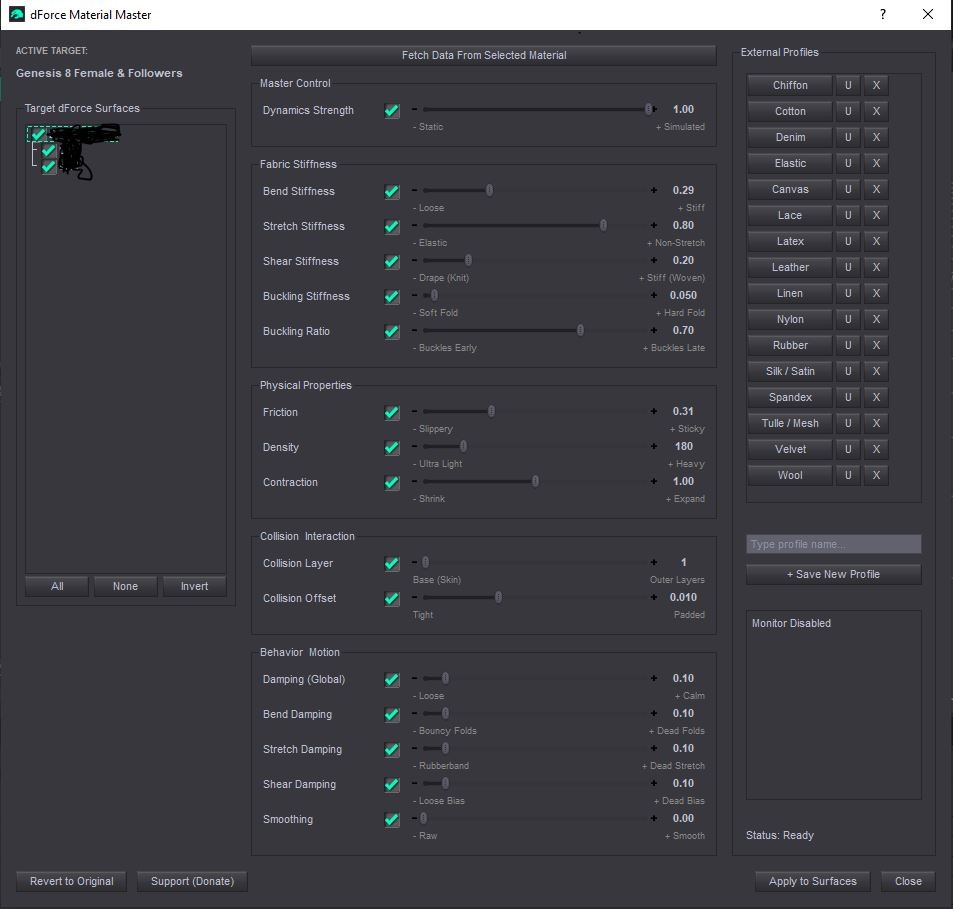Select All target surfaces

(x=57, y=586)
